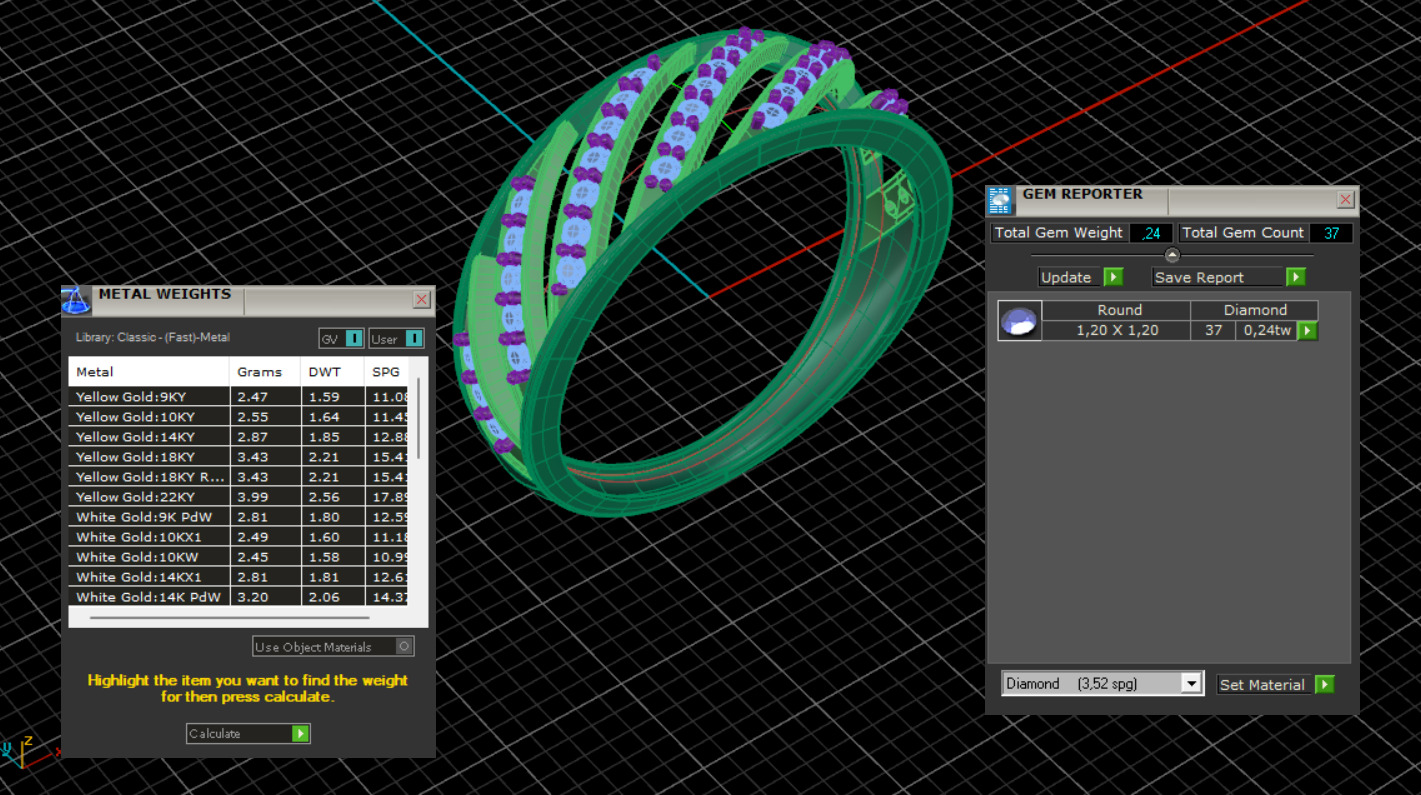The width and height of the screenshot is (1421, 795).
Task: Select the Yellow Gold:9KY row
Action: point(238,397)
